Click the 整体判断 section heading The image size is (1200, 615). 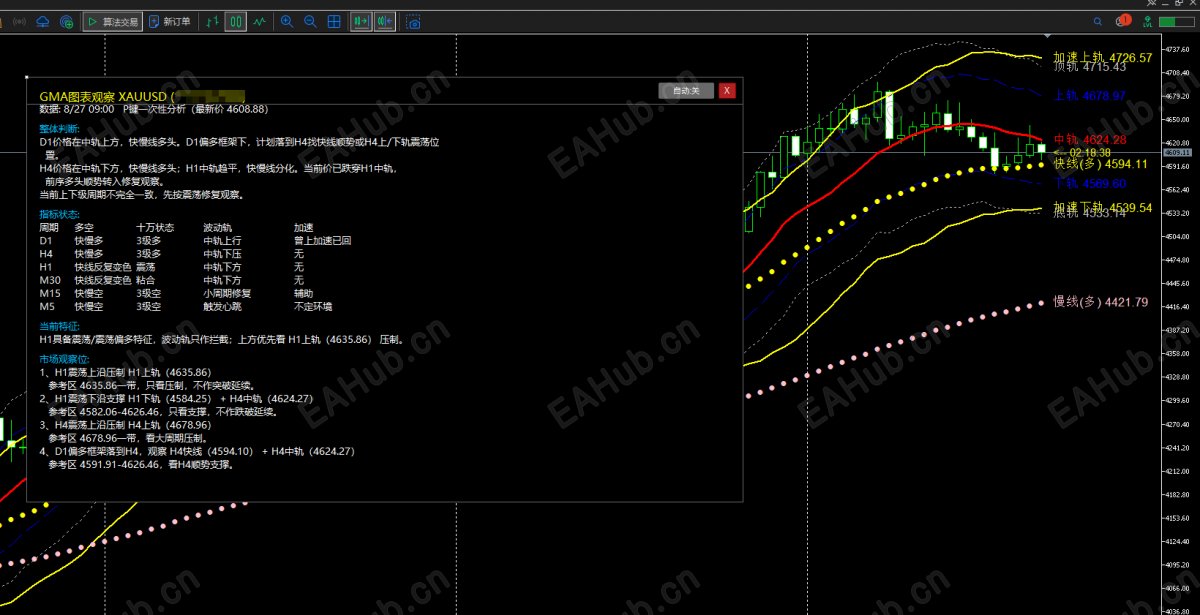click(60, 129)
